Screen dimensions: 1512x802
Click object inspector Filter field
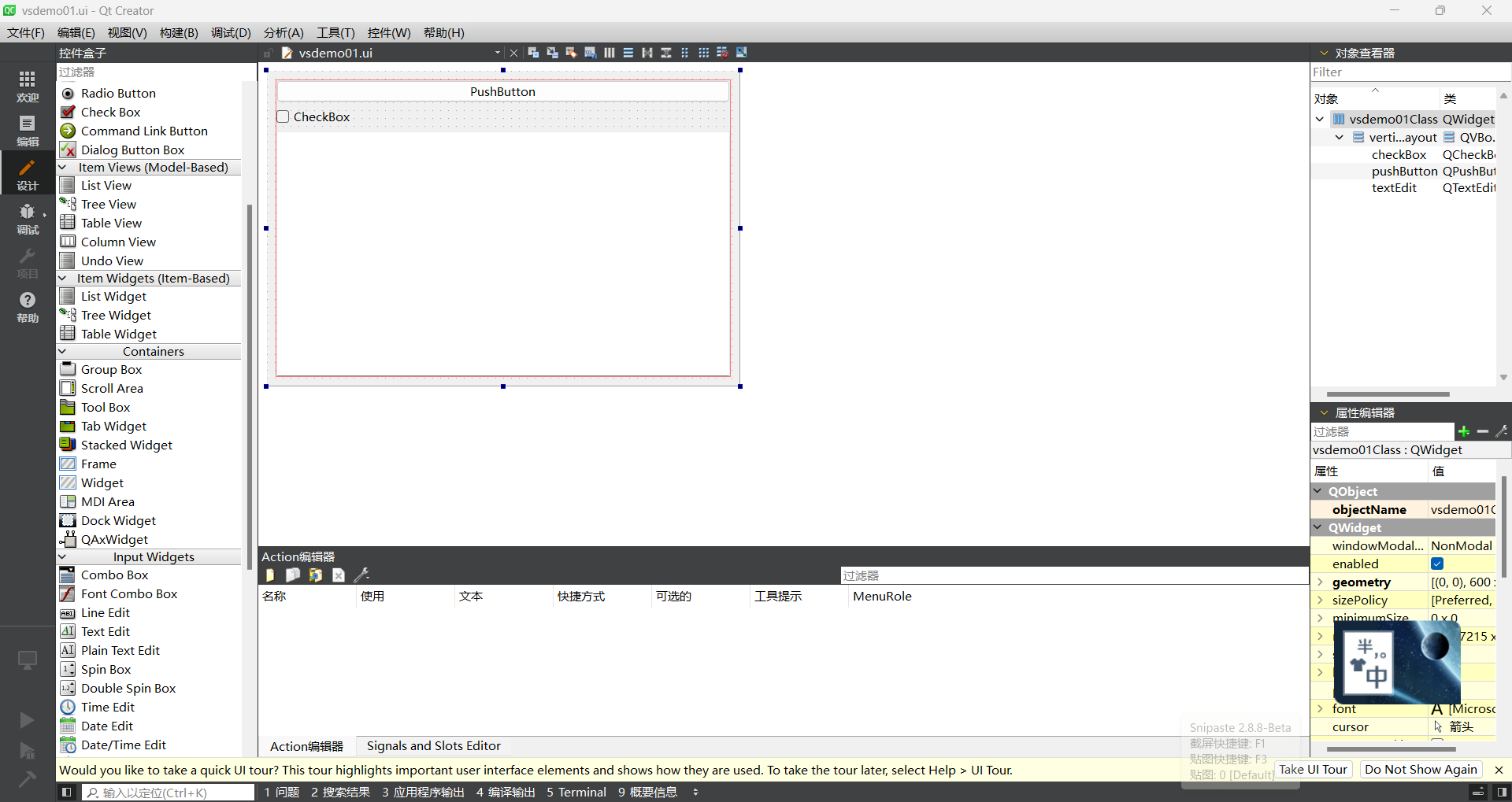pos(1410,72)
